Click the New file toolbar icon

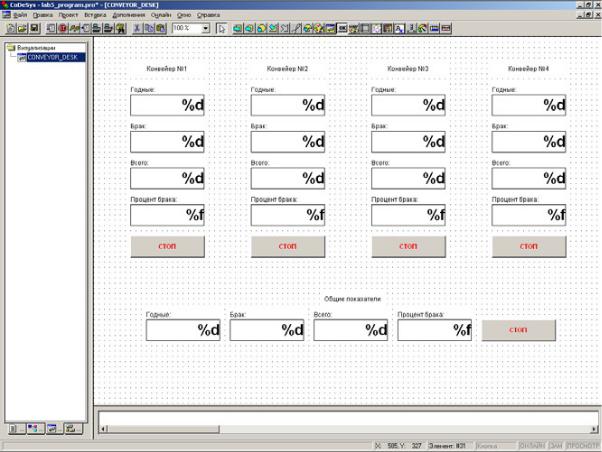[x=11, y=28]
